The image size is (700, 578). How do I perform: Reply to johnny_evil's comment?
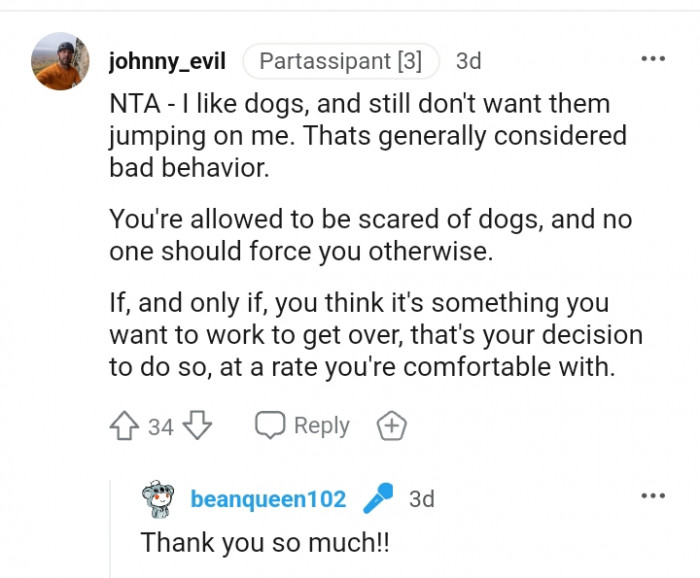point(303,427)
